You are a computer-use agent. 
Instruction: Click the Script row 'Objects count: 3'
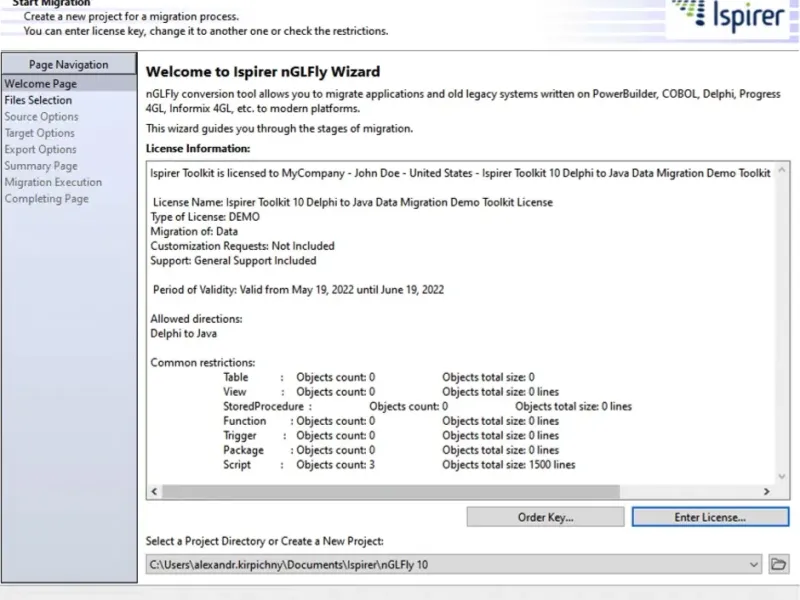[x=335, y=465]
